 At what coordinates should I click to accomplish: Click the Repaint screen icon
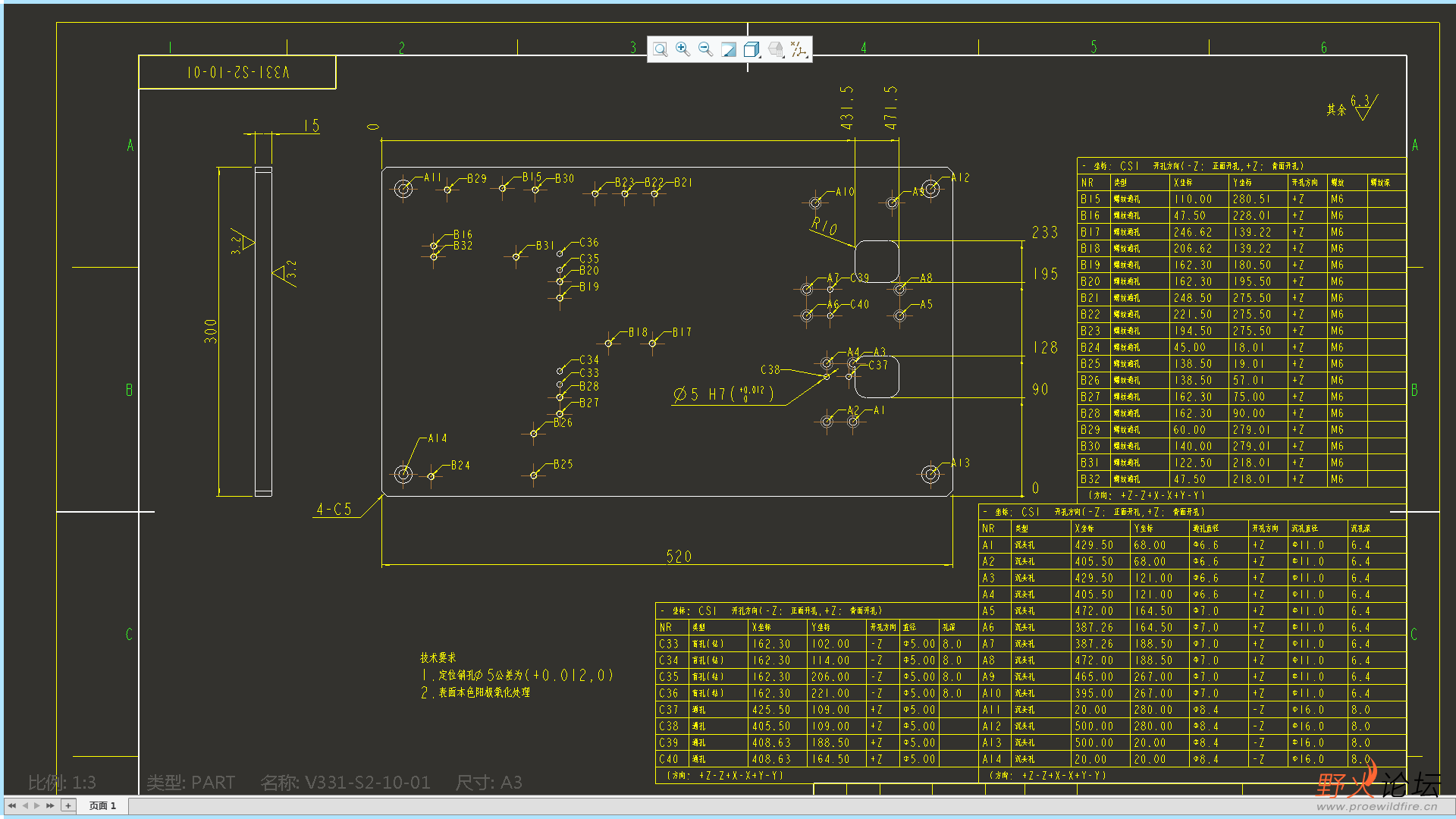coord(728,49)
